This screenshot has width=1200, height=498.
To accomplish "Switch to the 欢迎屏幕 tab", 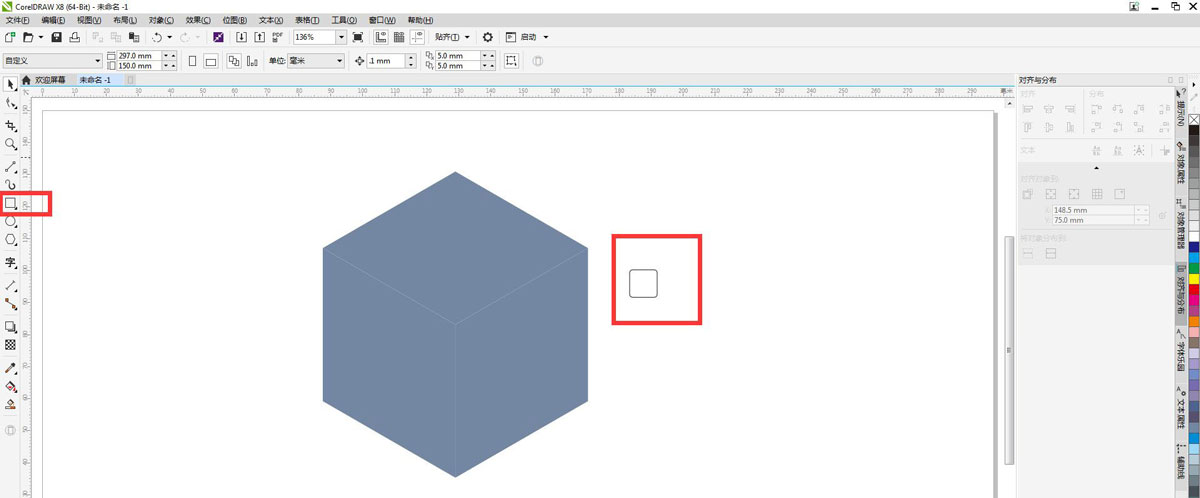I will coord(50,79).
